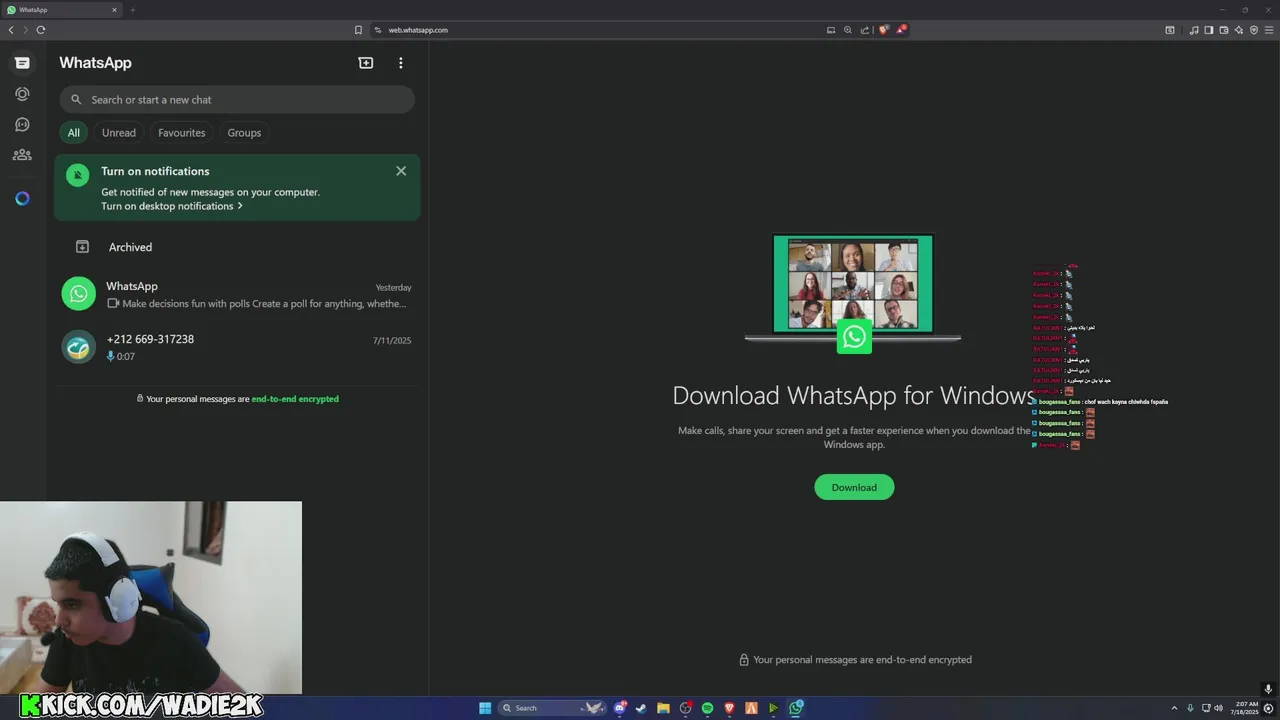Viewport: 1280px width, 720px height.
Task: Open the Brave Wallet icon
Action: tap(1224, 30)
